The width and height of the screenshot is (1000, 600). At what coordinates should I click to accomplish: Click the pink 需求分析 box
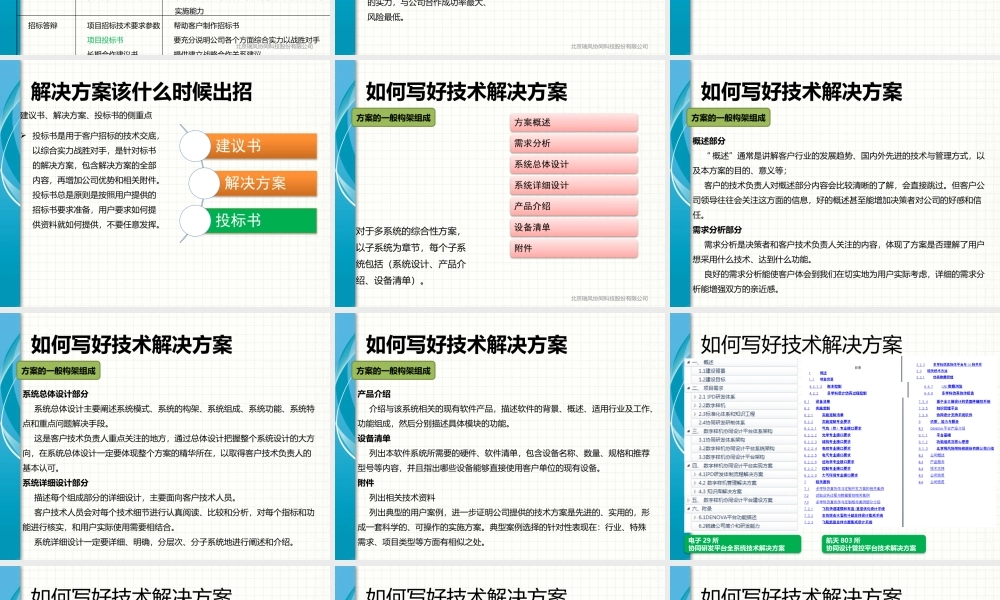pyautogui.click(x=574, y=143)
